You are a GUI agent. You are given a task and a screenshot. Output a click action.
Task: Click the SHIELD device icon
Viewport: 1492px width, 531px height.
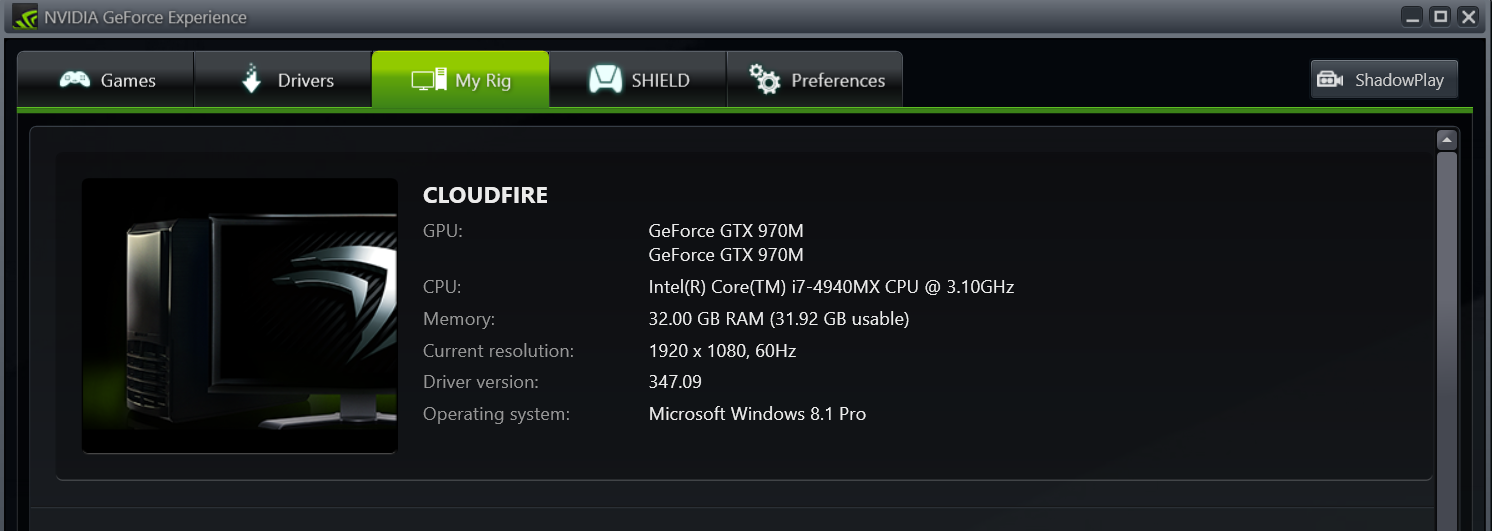pyautogui.click(x=605, y=80)
